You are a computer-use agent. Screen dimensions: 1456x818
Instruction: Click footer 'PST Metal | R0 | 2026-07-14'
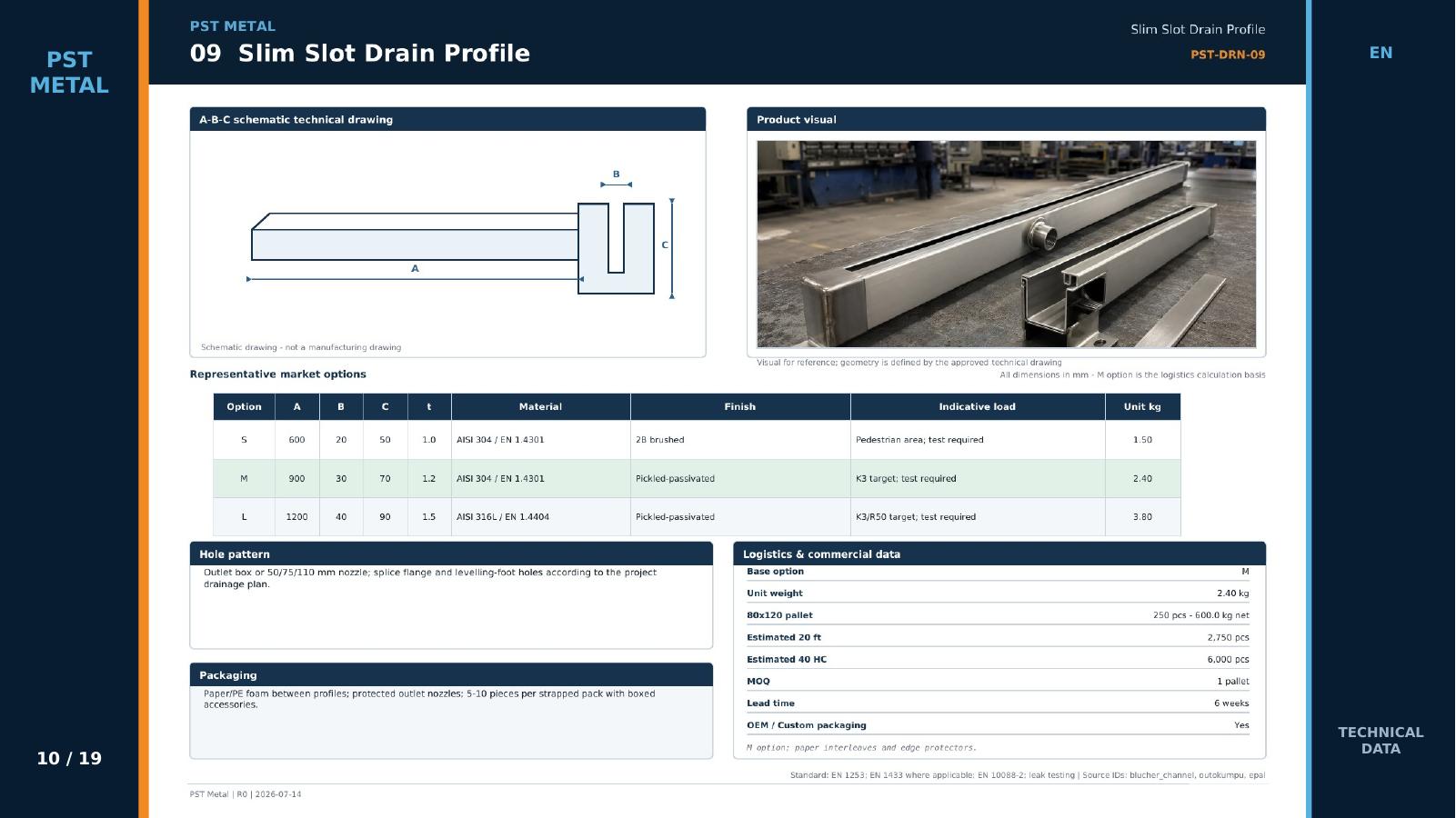click(x=246, y=794)
